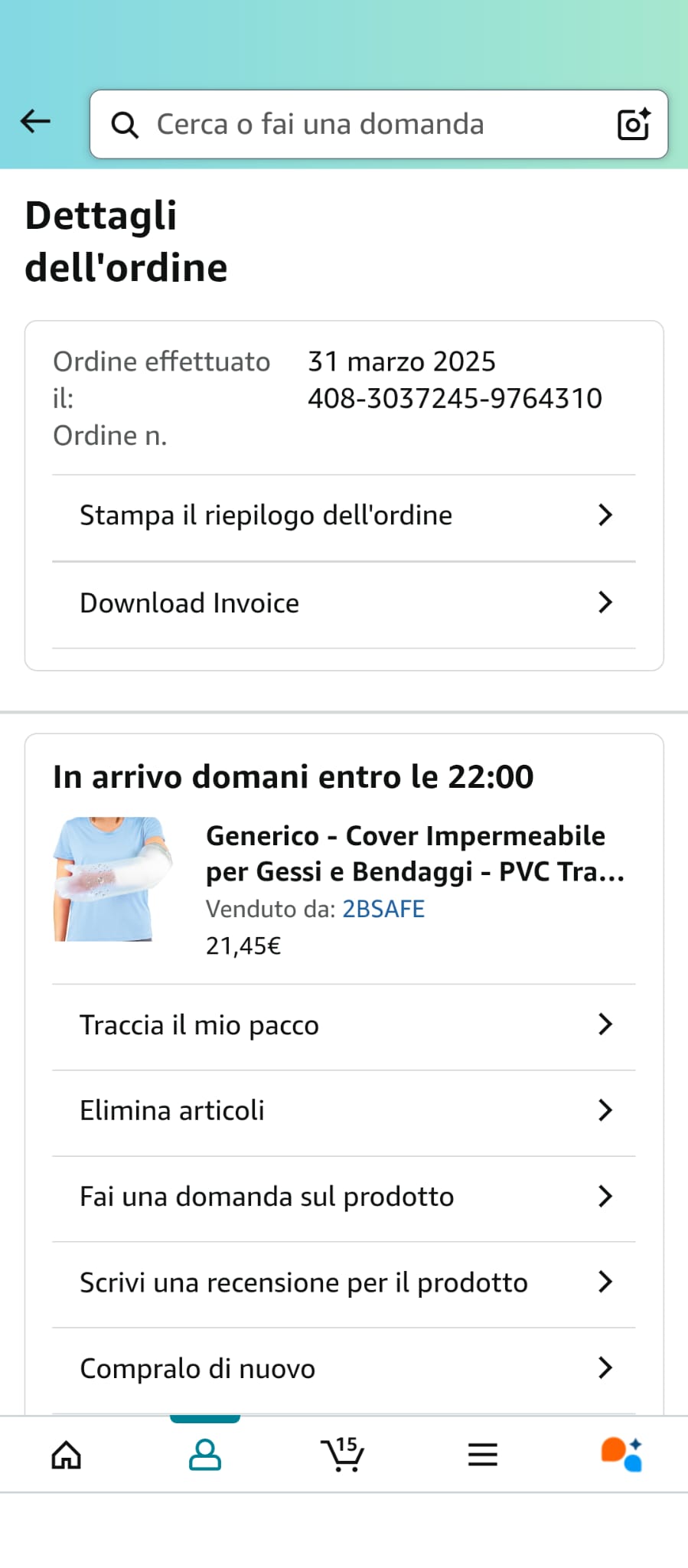The height and width of the screenshot is (1568, 688).
Task: Tap the waterproof cast cover product thumbnail
Action: coord(112,879)
